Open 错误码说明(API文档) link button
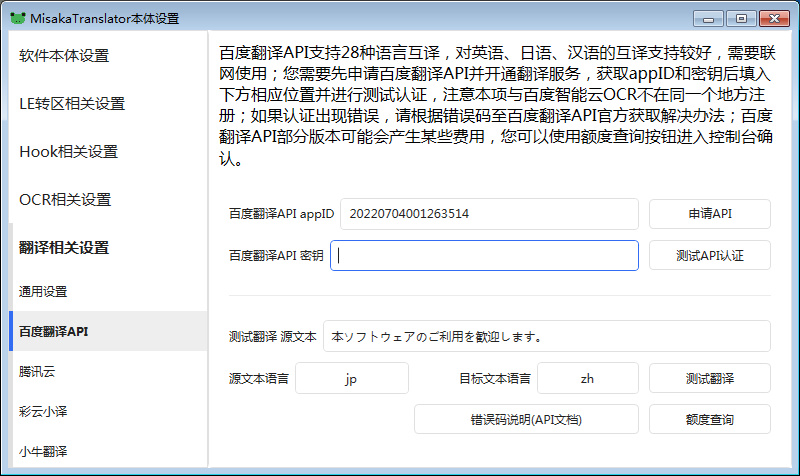The height and width of the screenshot is (476, 800). click(x=526, y=419)
